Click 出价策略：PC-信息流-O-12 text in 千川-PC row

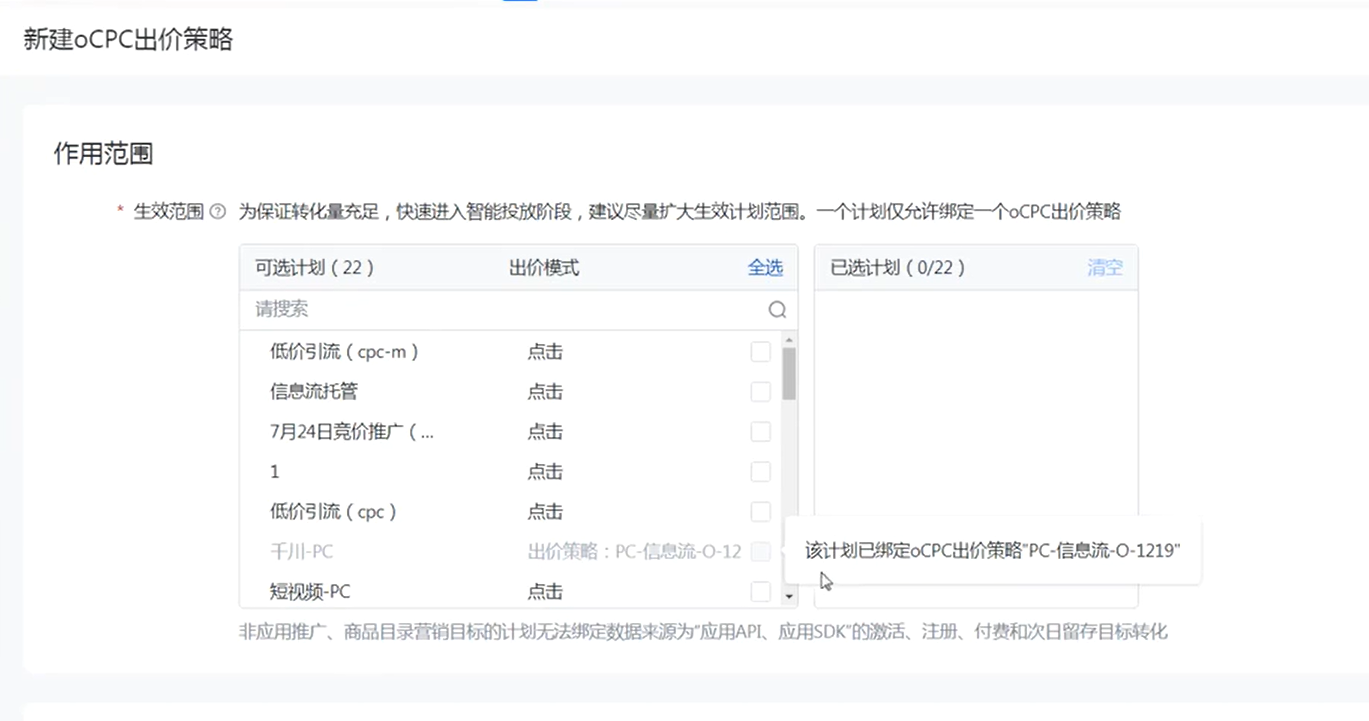point(635,552)
